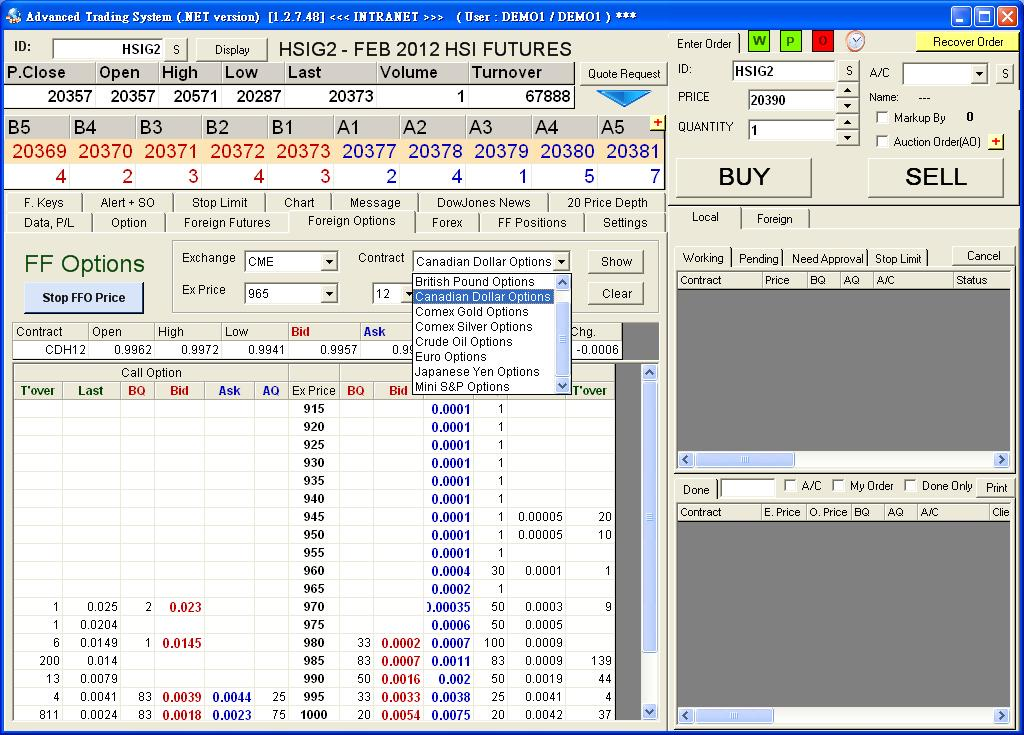Expand the Exchange CME dropdown
This screenshot has height=735, width=1024.
[329, 262]
